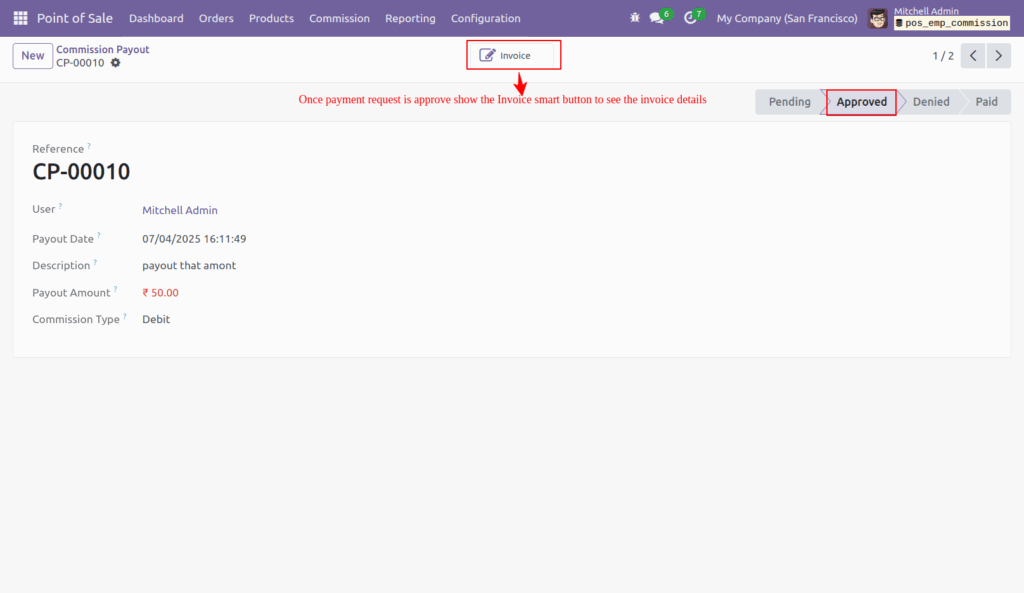Go to the previous record arrow
The image size is (1024, 593).
[x=972, y=56]
